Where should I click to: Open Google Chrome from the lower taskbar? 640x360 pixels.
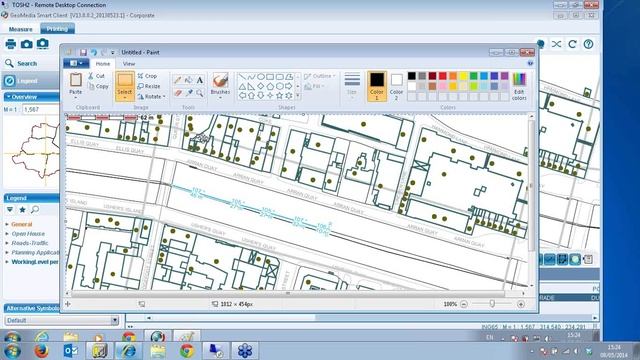tap(187, 351)
